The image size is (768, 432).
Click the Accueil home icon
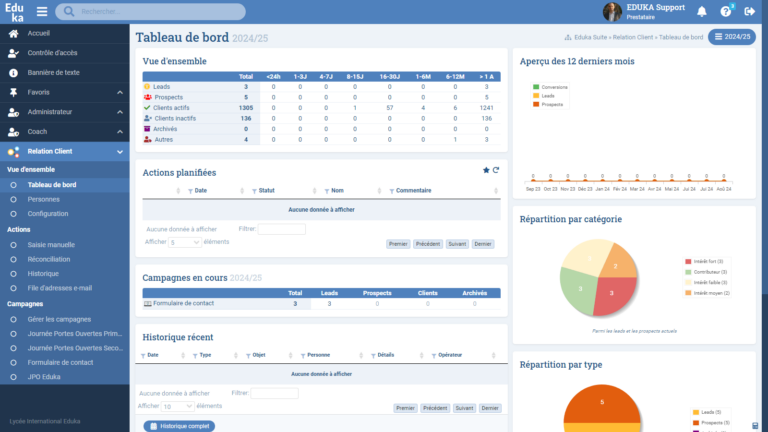coord(13,33)
